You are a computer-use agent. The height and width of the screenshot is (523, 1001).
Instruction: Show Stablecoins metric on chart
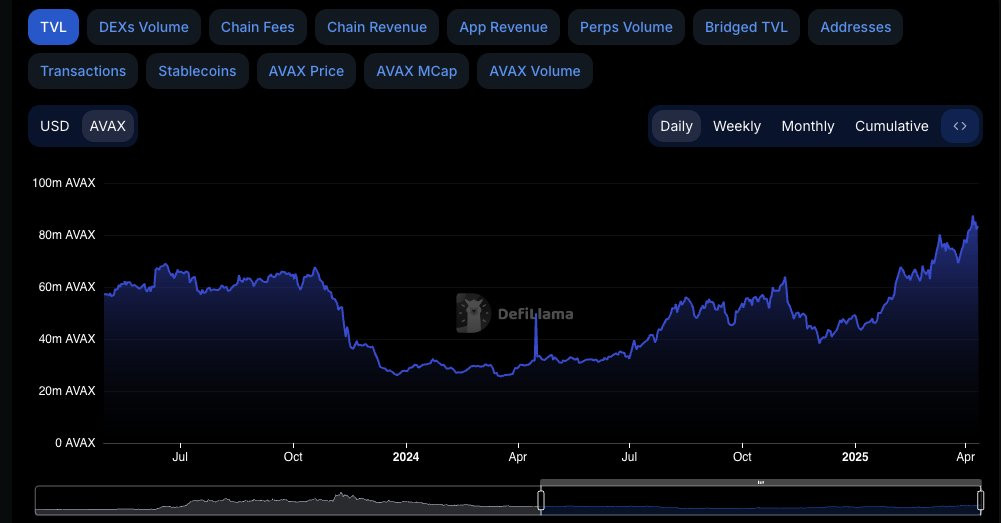[x=197, y=71]
